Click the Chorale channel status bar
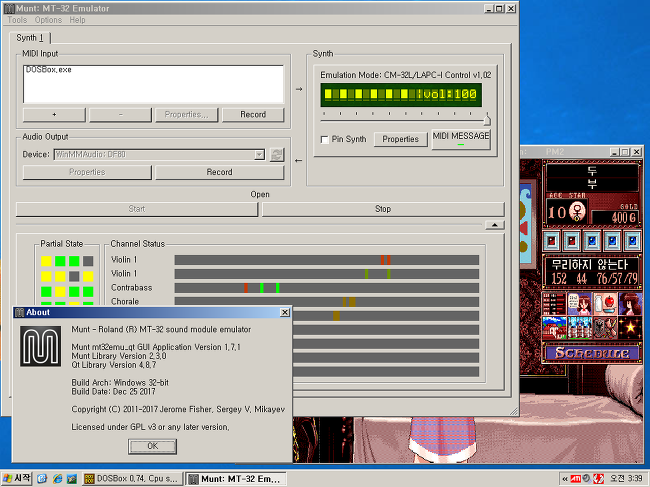 327,302
